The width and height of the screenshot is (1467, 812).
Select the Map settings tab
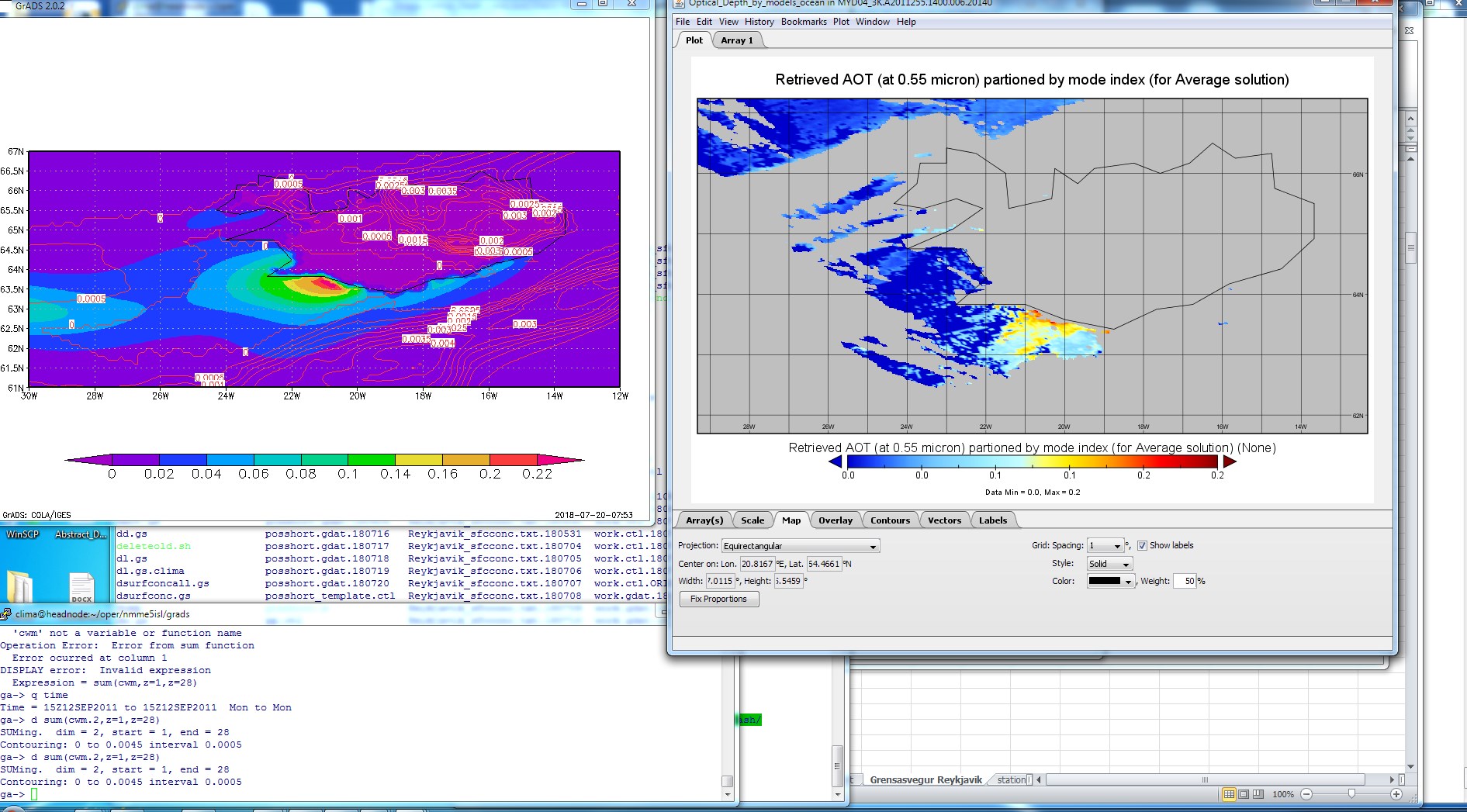(x=791, y=520)
